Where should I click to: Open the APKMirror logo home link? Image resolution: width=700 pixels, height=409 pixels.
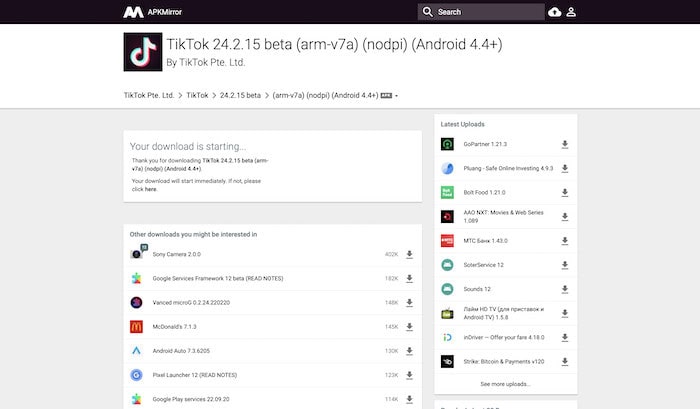(x=152, y=12)
